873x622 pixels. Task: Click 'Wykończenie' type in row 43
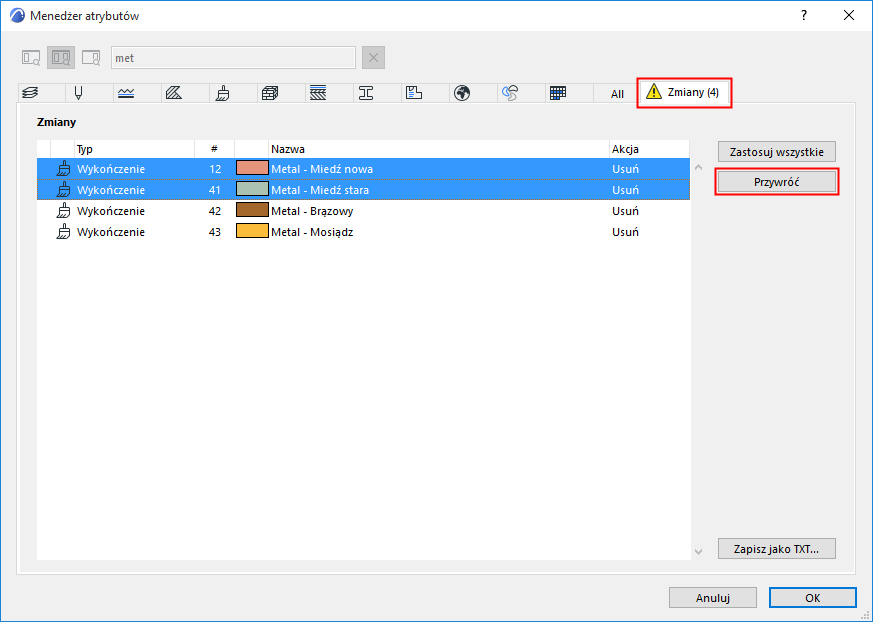point(111,232)
